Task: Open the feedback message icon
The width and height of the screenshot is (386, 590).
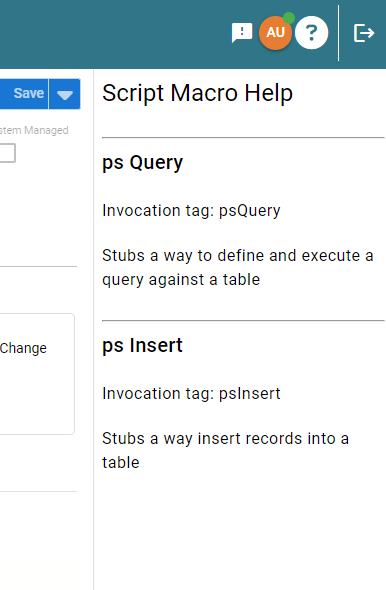Action: pos(242,33)
